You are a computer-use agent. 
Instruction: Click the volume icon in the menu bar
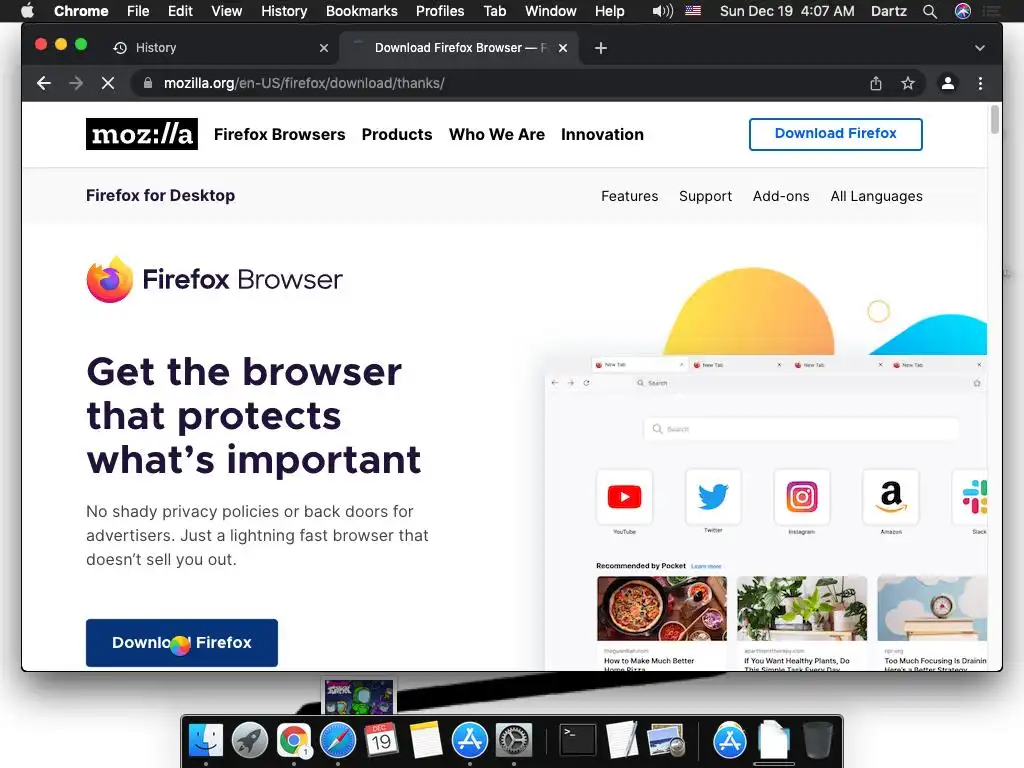662,11
